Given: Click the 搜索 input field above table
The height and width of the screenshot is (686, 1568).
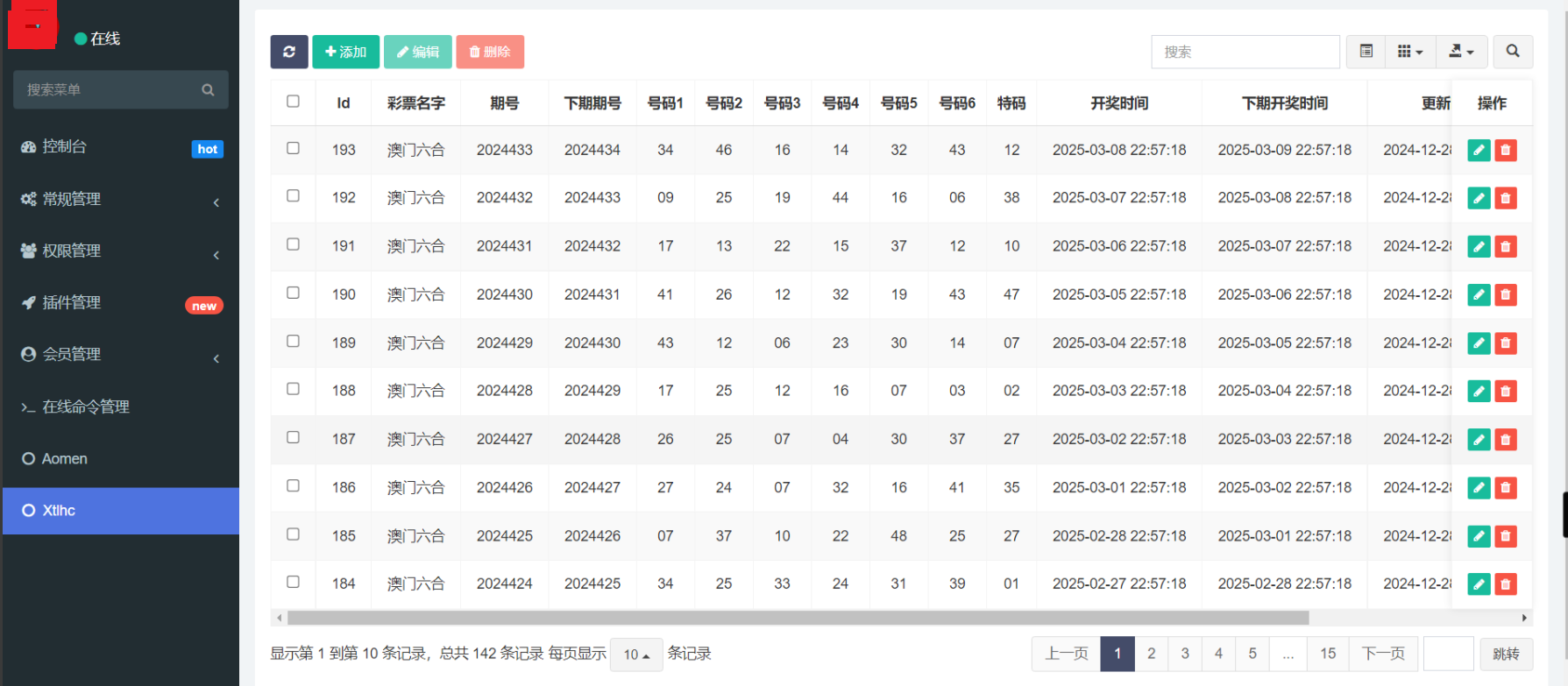Looking at the screenshot, I should [1245, 52].
